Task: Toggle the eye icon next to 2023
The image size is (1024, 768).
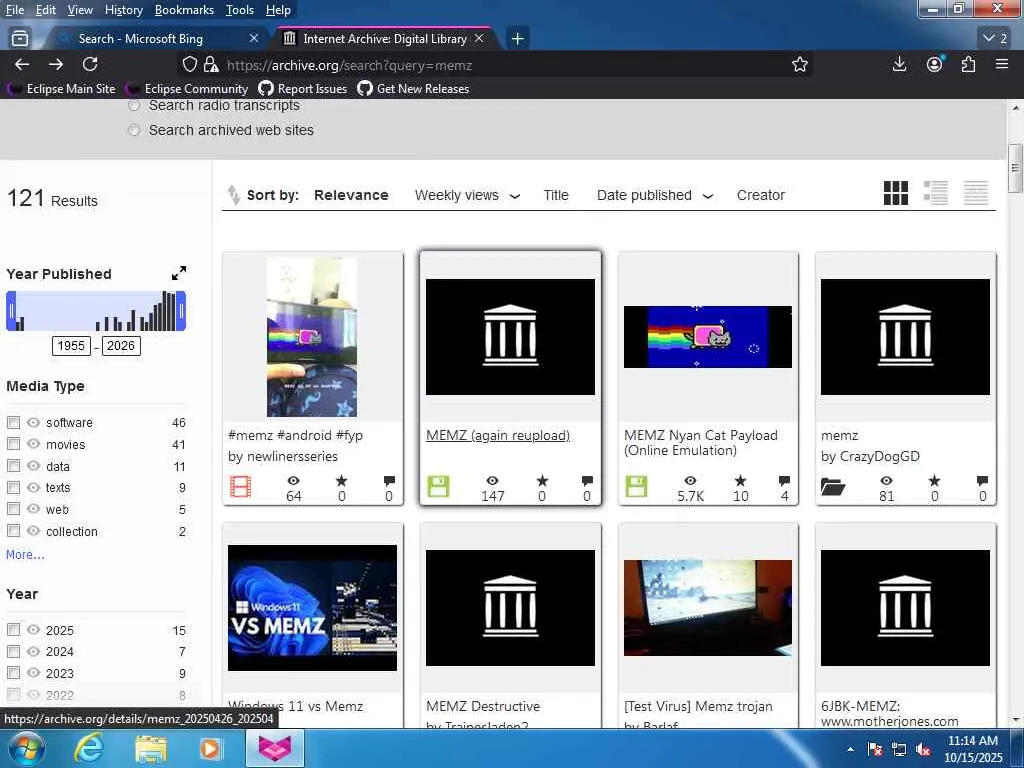Action: click(33, 673)
